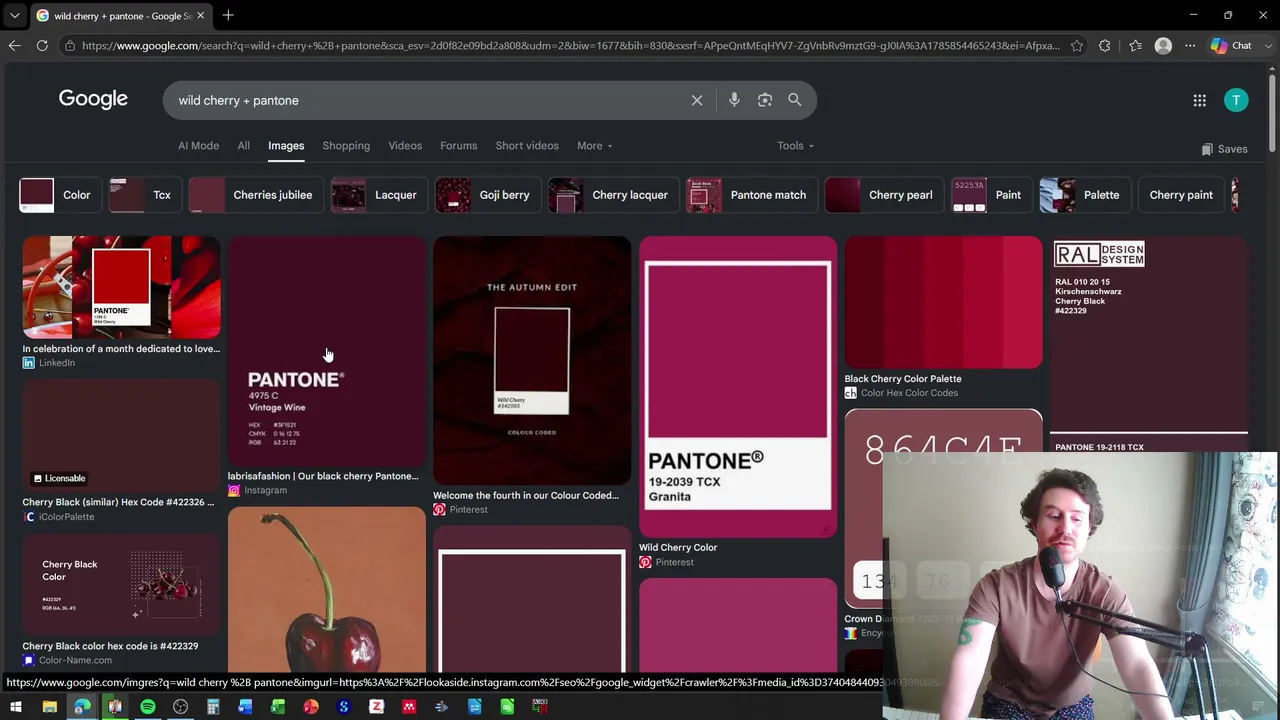
Task: Open the browser extensions menu
Action: point(1104,45)
